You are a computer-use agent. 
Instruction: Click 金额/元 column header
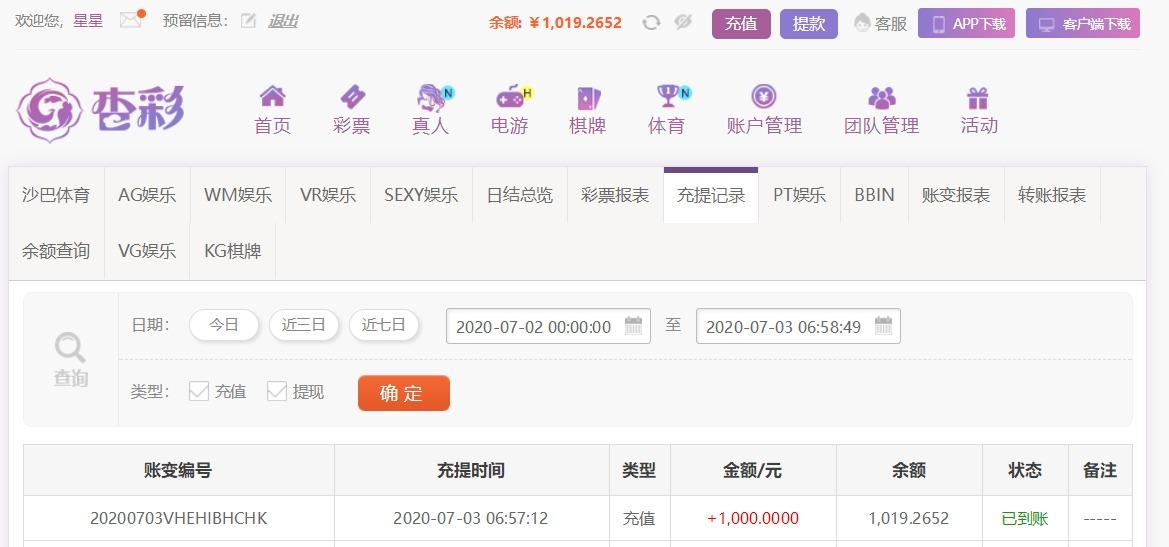(753, 470)
